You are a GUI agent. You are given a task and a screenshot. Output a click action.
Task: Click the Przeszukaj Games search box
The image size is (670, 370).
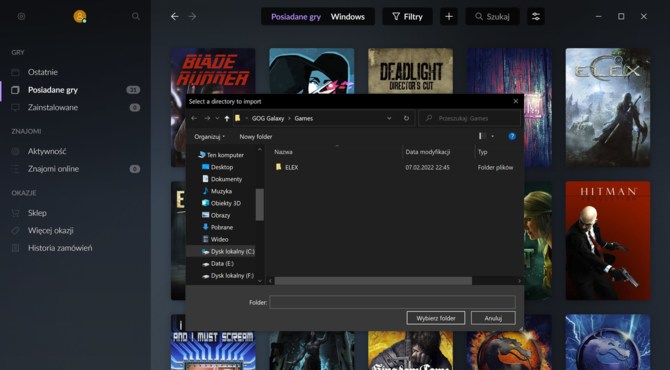point(470,118)
